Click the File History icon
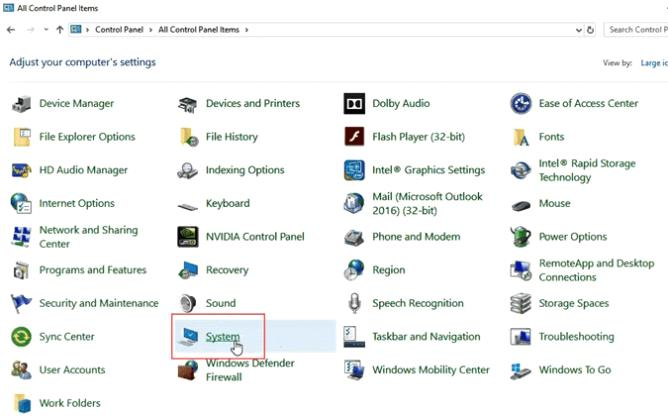Image resolution: width=668 pixels, height=417 pixels. [x=188, y=137]
